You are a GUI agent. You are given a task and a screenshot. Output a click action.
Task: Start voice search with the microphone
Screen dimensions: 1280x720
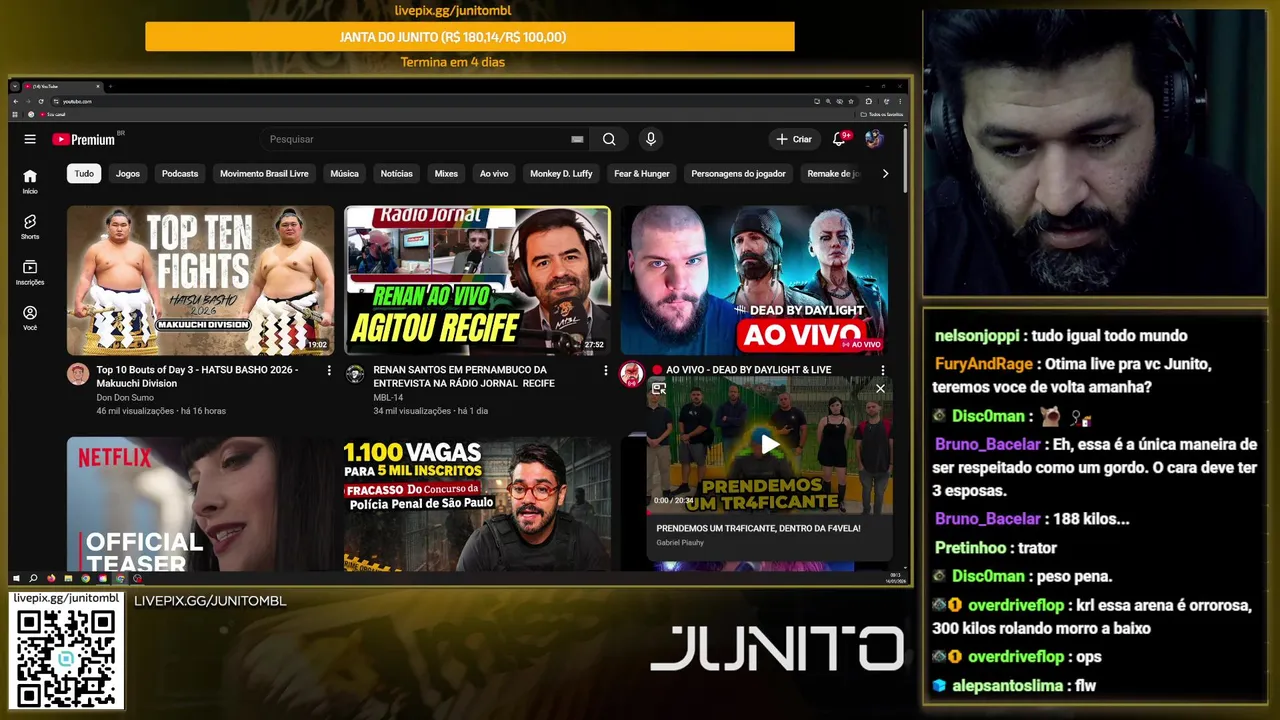pos(651,139)
